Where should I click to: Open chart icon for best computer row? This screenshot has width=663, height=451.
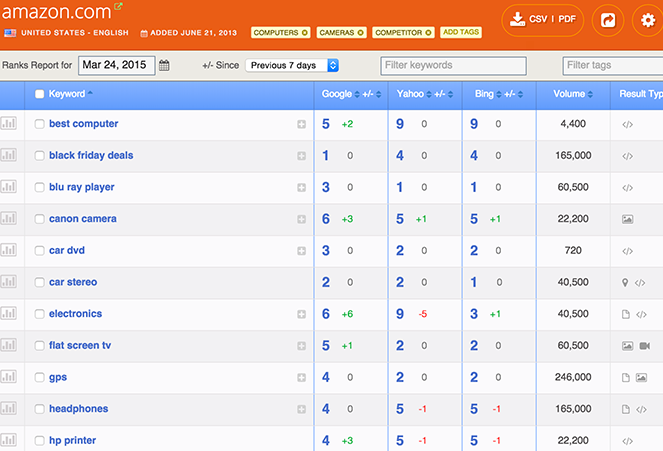click(8, 123)
